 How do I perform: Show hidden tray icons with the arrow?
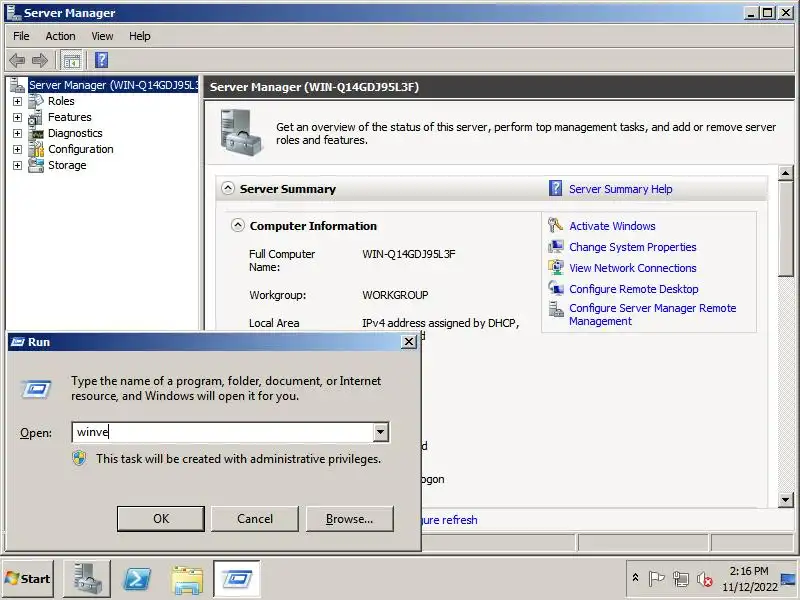click(x=635, y=578)
